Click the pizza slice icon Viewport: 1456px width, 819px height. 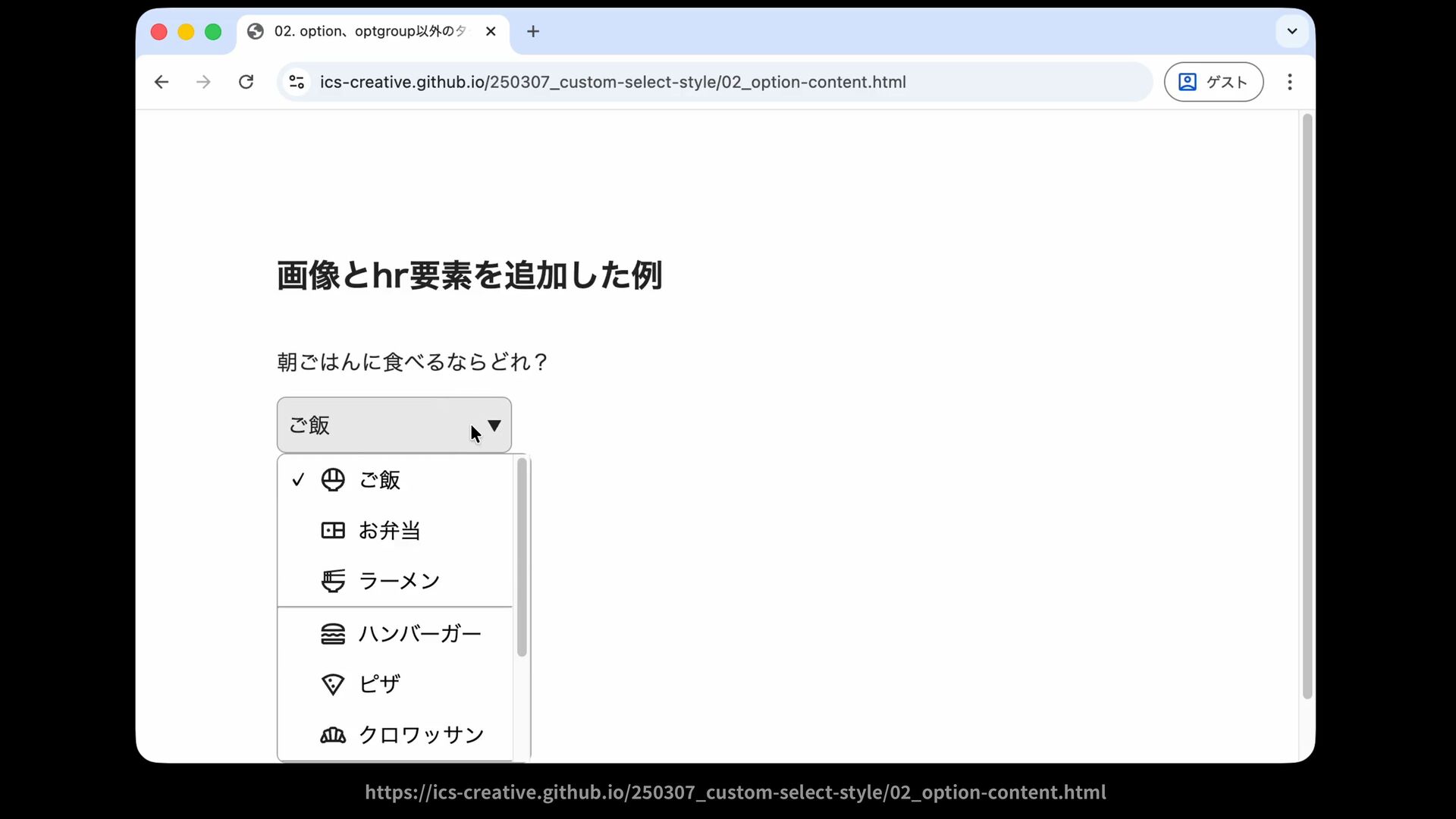tap(333, 684)
